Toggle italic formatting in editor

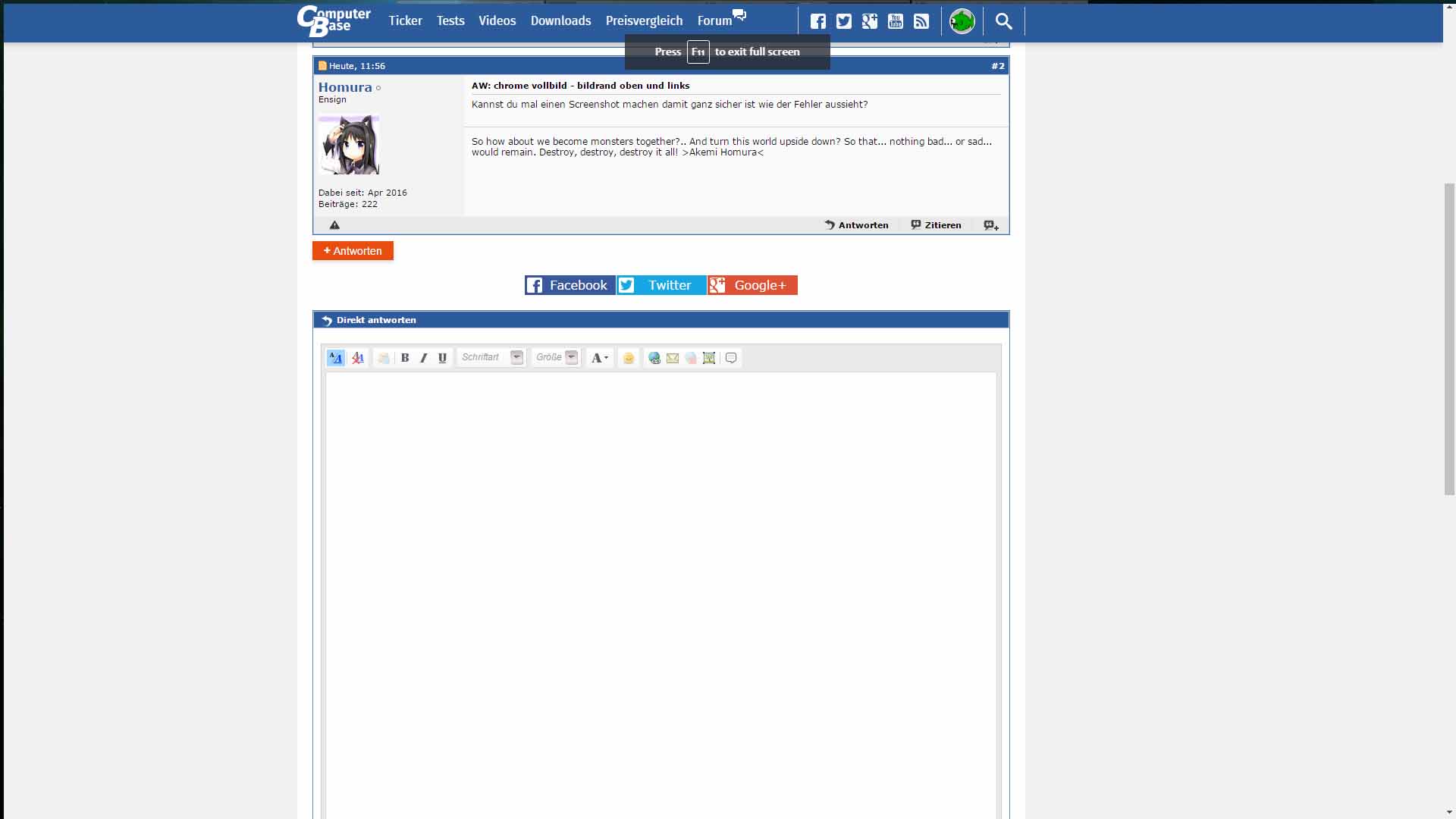tap(424, 358)
